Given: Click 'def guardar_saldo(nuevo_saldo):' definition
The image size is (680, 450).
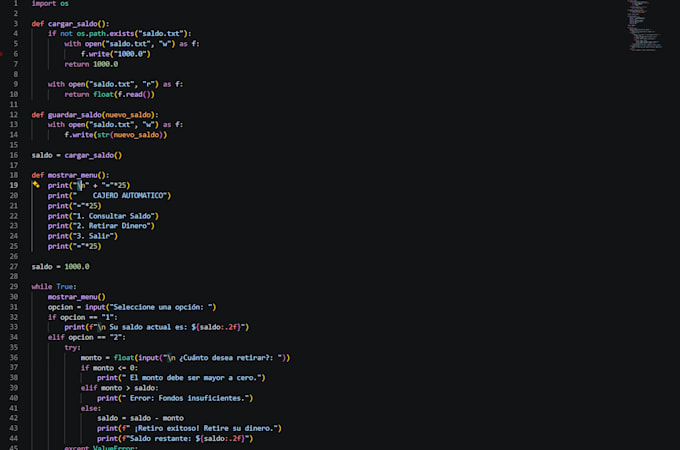Looking at the screenshot, I should (x=95, y=115).
